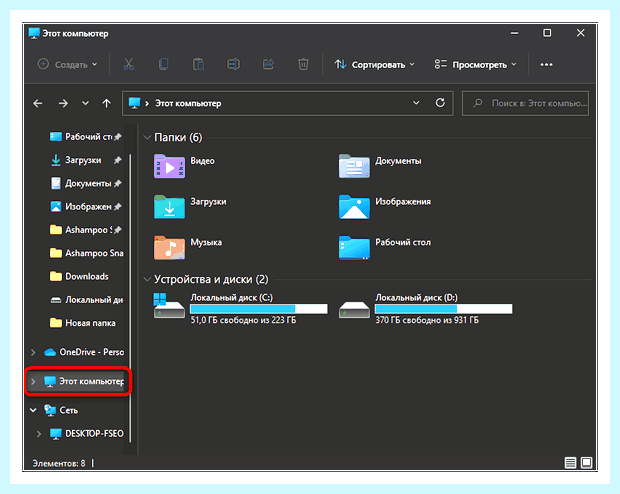Click the C: drive usage bar
The image size is (620, 494).
259,309
